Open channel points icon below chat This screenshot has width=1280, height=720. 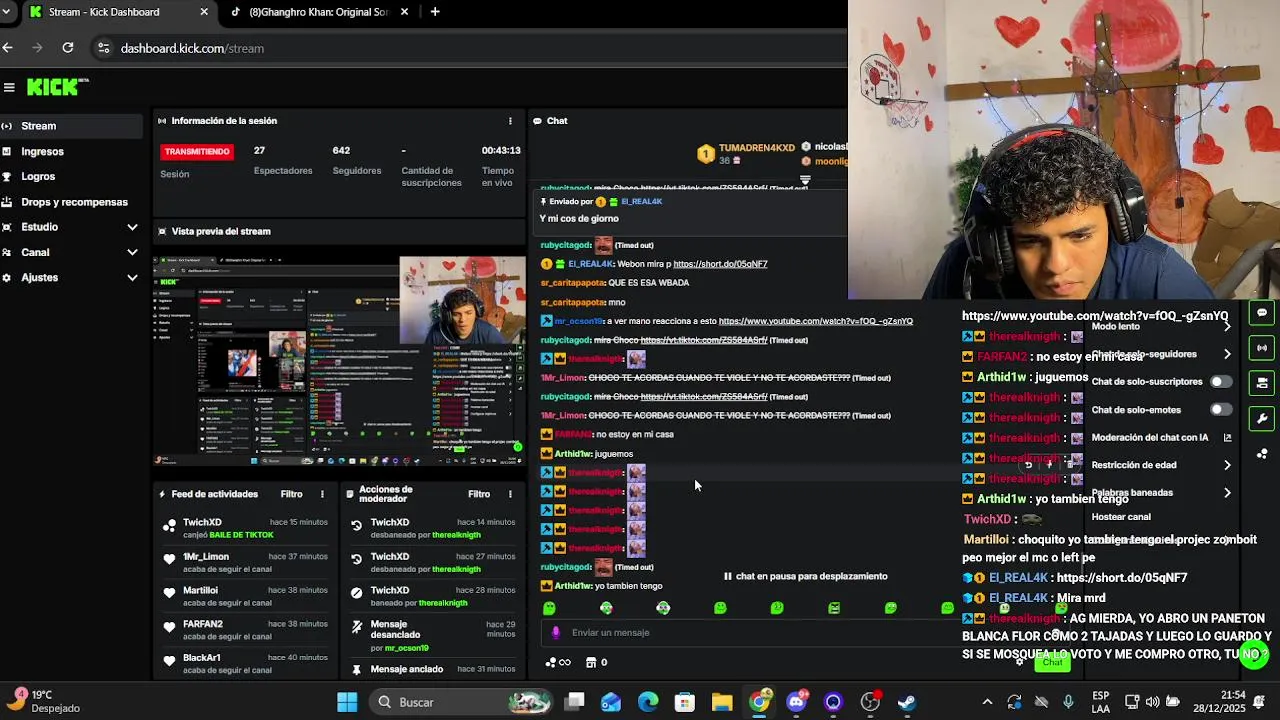[x=558, y=662]
